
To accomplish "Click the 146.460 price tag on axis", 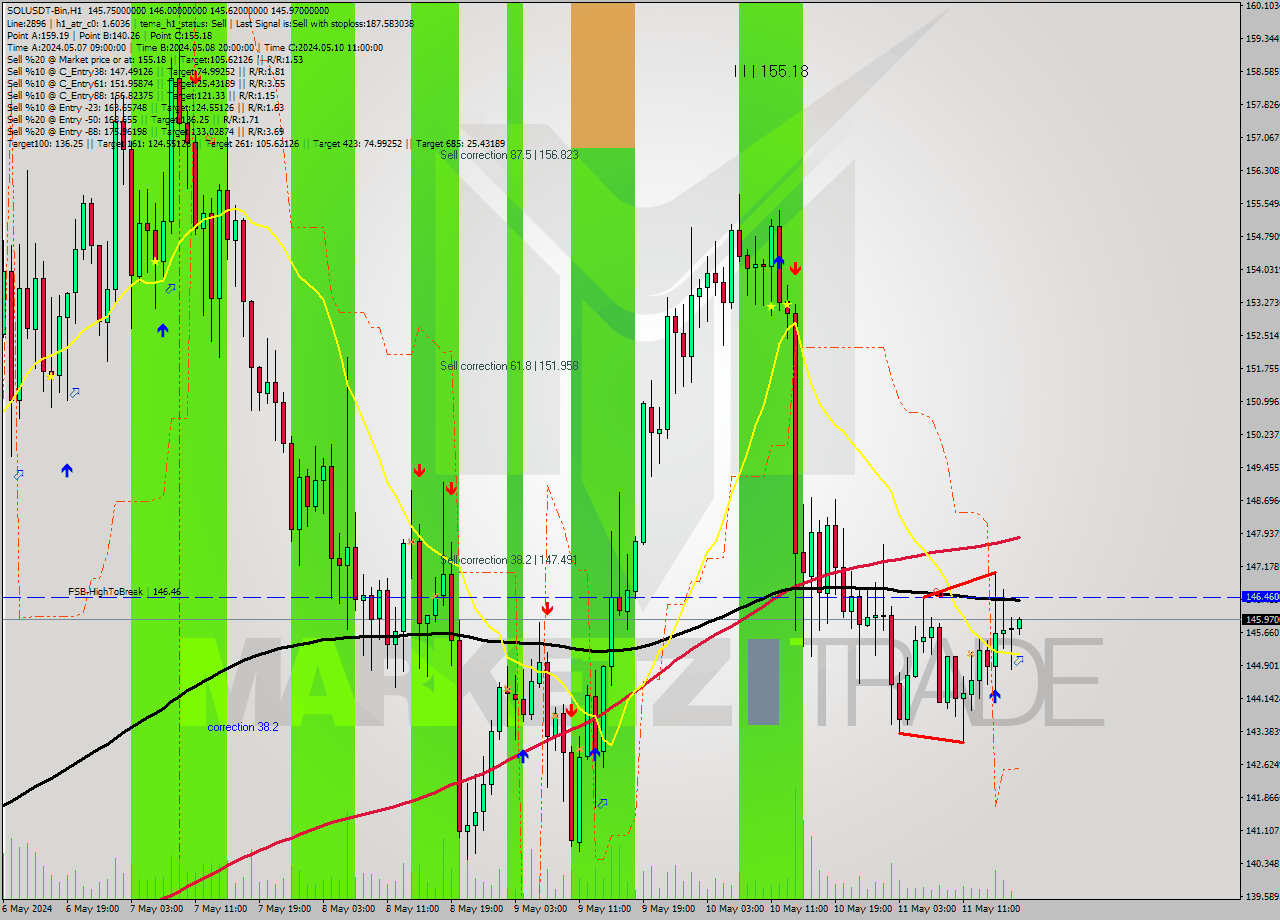I will point(1260,596).
